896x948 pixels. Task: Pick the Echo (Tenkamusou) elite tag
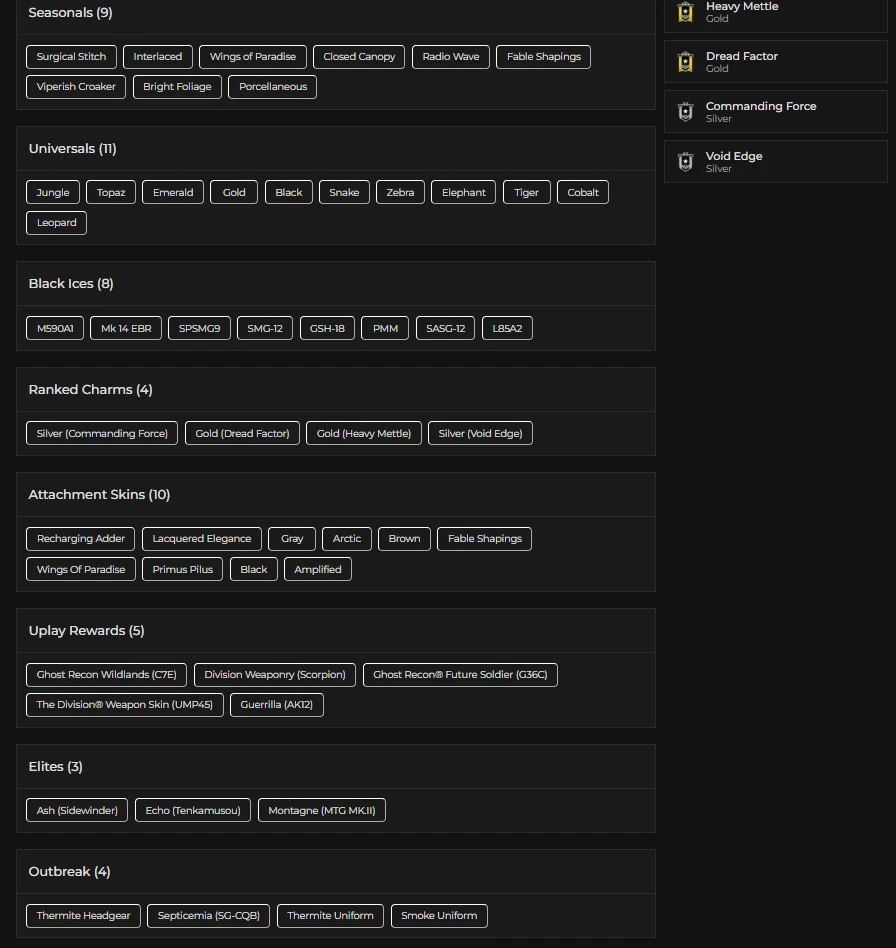(193, 811)
